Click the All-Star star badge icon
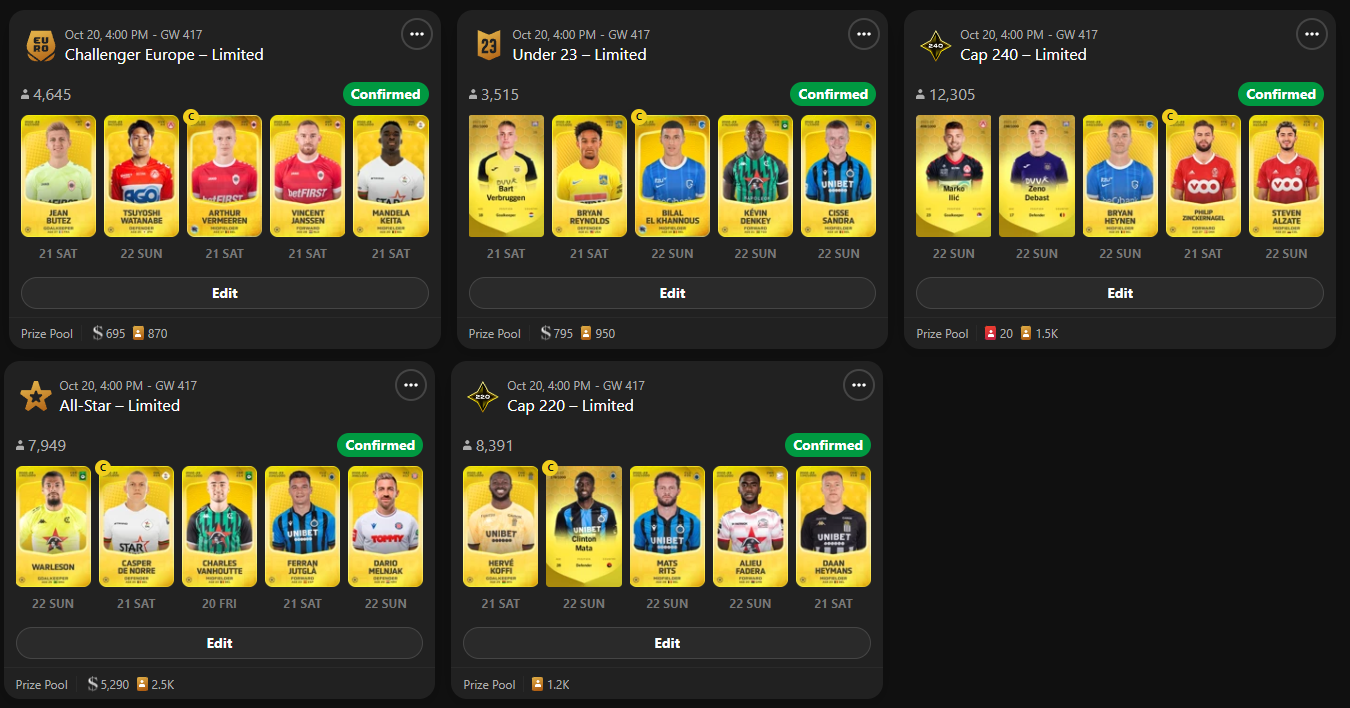The width and height of the screenshot is (1350, 708). [x=35, y=396]
